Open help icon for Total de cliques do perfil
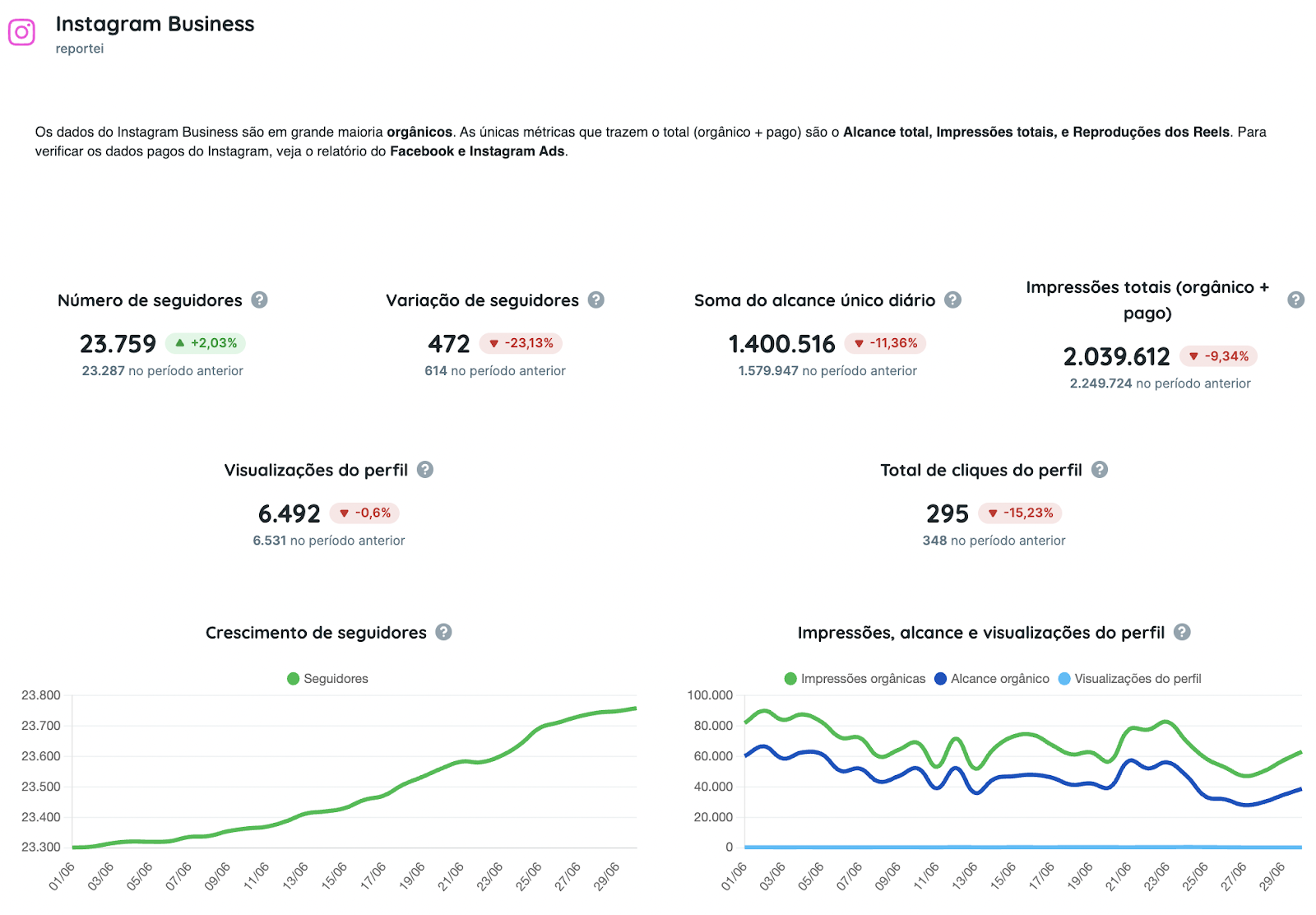The width and height of the screenshot is (1316, 915). click(x=1100, y=469)
